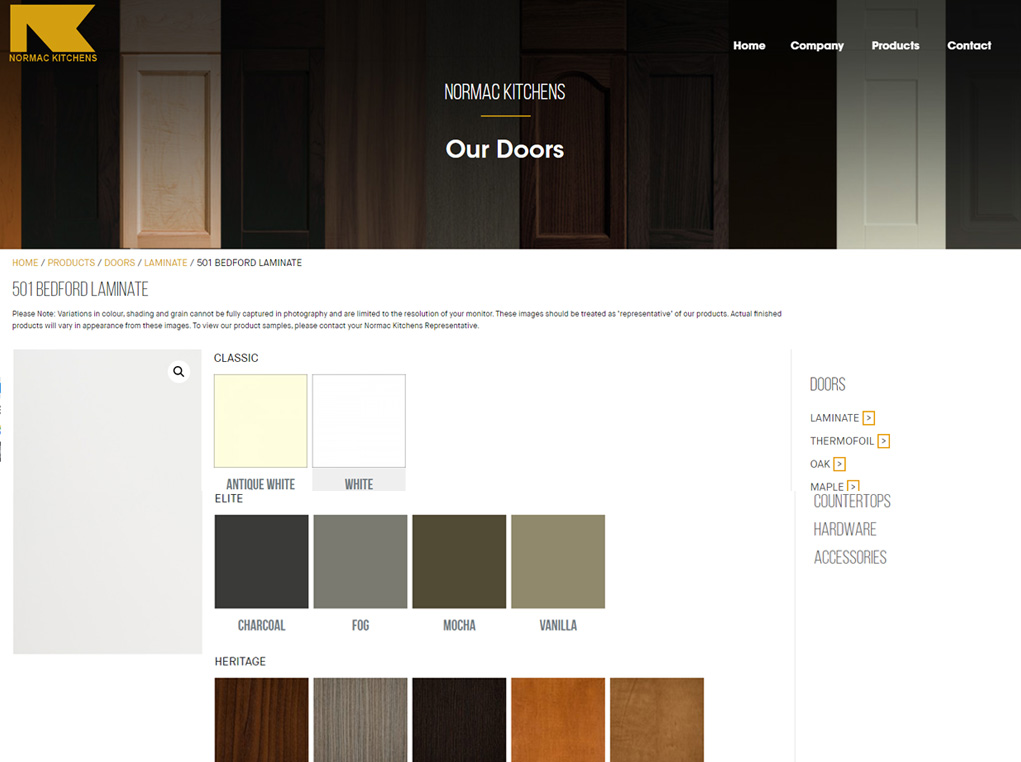This screenshot has width=1021, height=762.
Task: Open the Products menu item
Action: pyautogui.click(x=895, y=46)
